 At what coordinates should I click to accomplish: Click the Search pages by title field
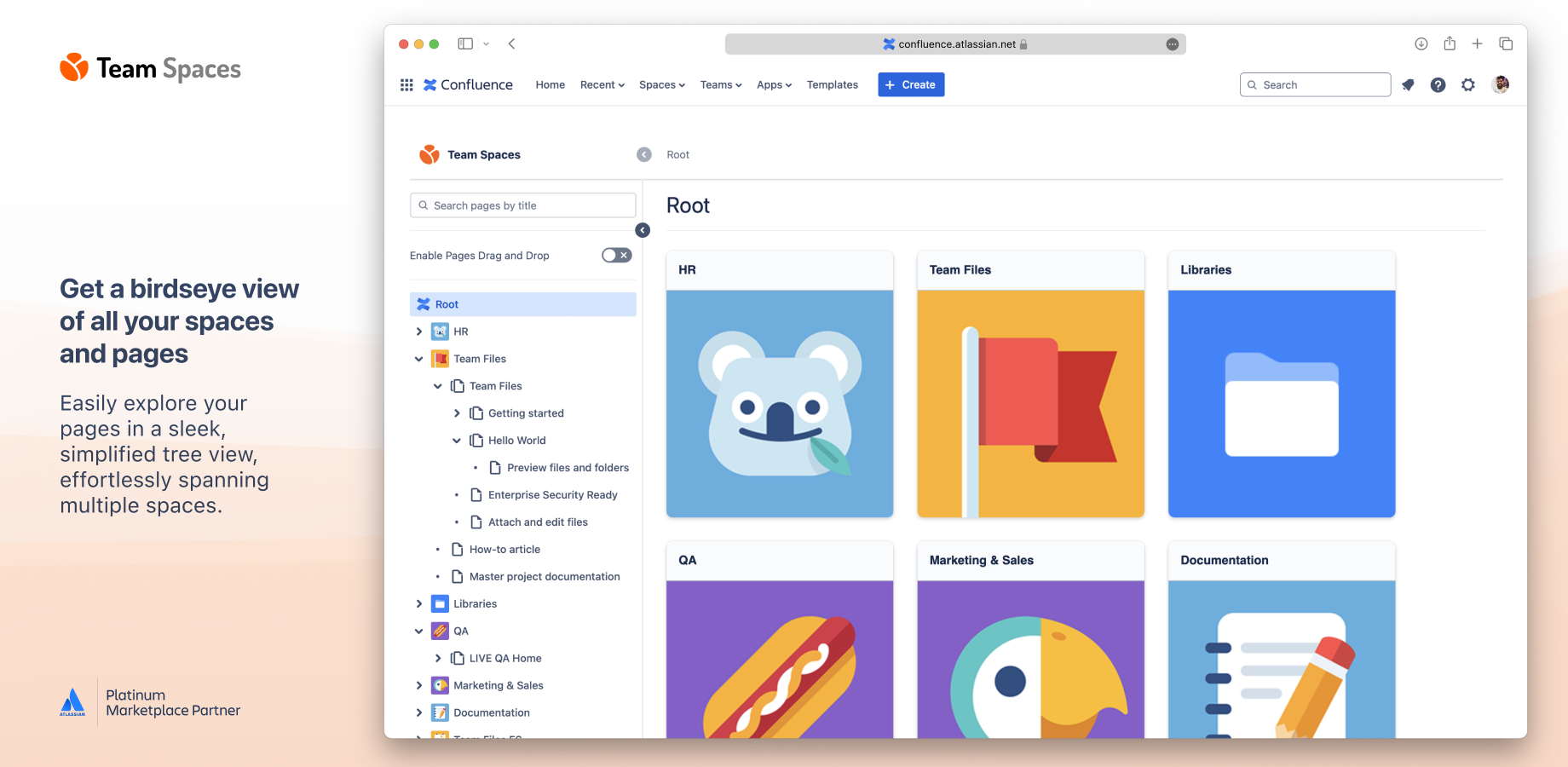[523, 205]
